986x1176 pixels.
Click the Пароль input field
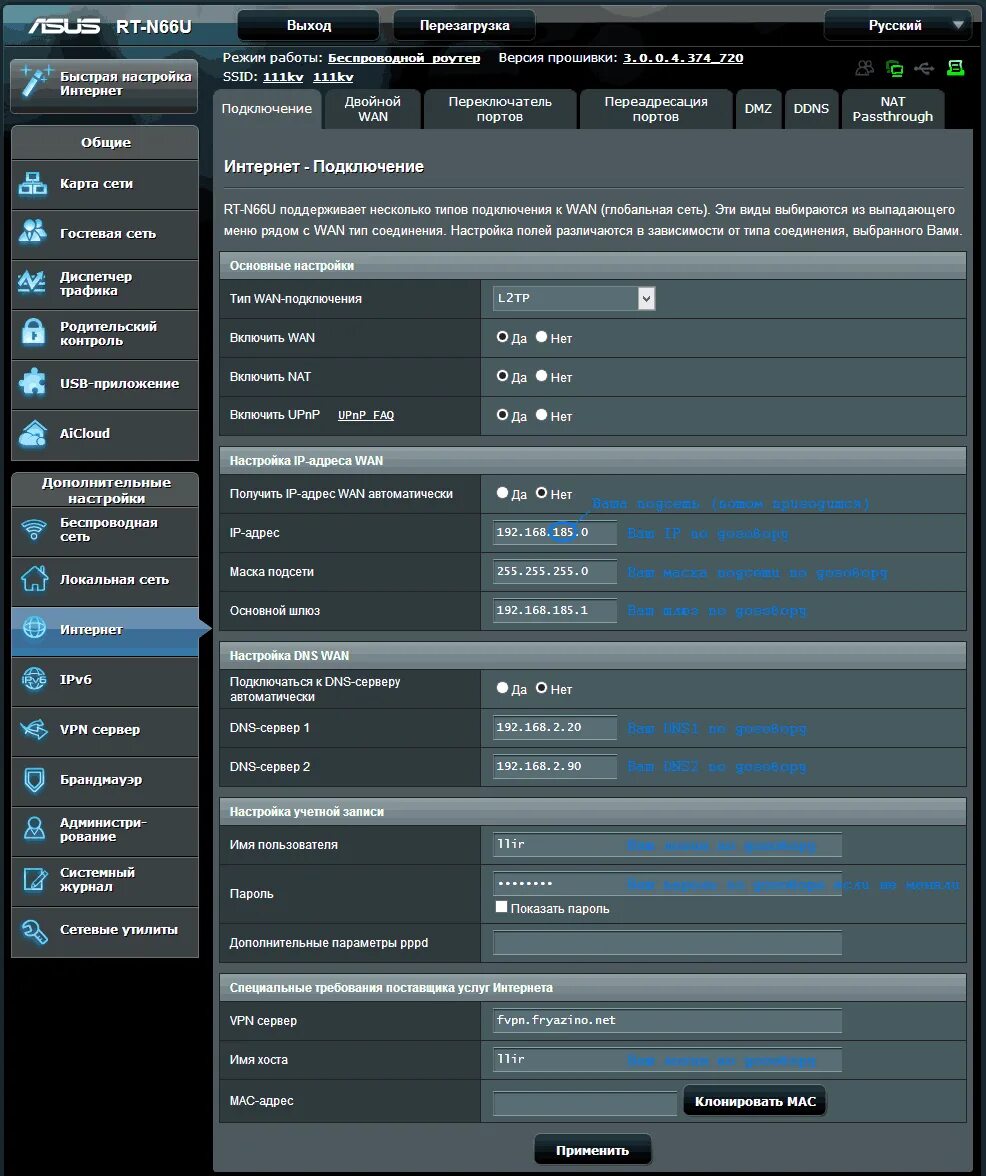[667, 884]
